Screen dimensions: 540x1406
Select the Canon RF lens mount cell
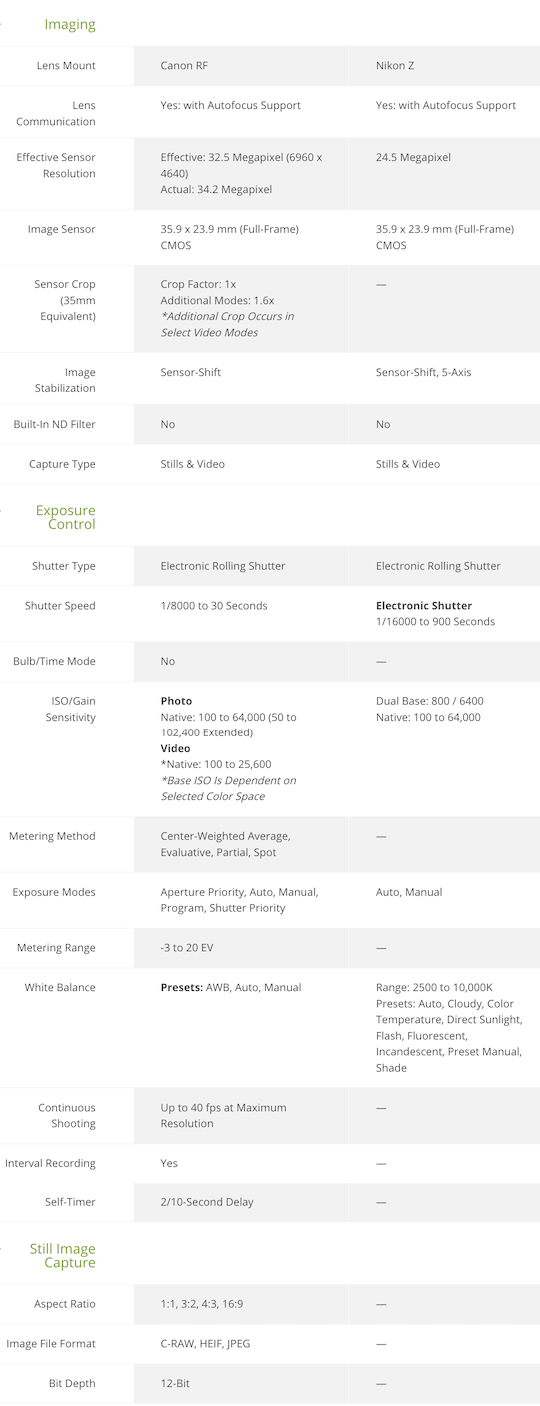coord(241,66)
